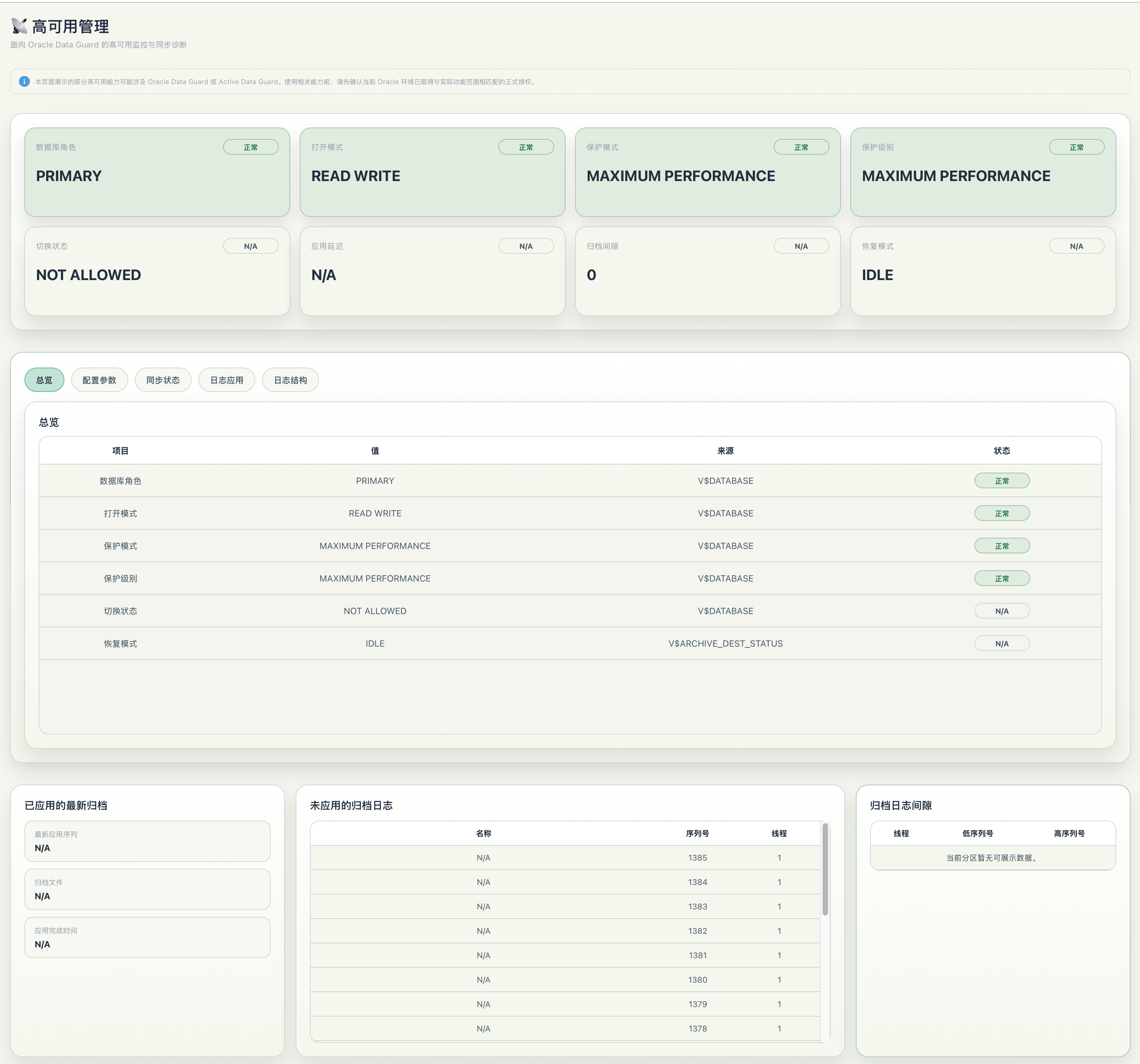This screenshot has height=1064, width=1140.
Task: Select the 归档间隙 card showing 0
Action: pyautogui.click(x=708, y=271)
